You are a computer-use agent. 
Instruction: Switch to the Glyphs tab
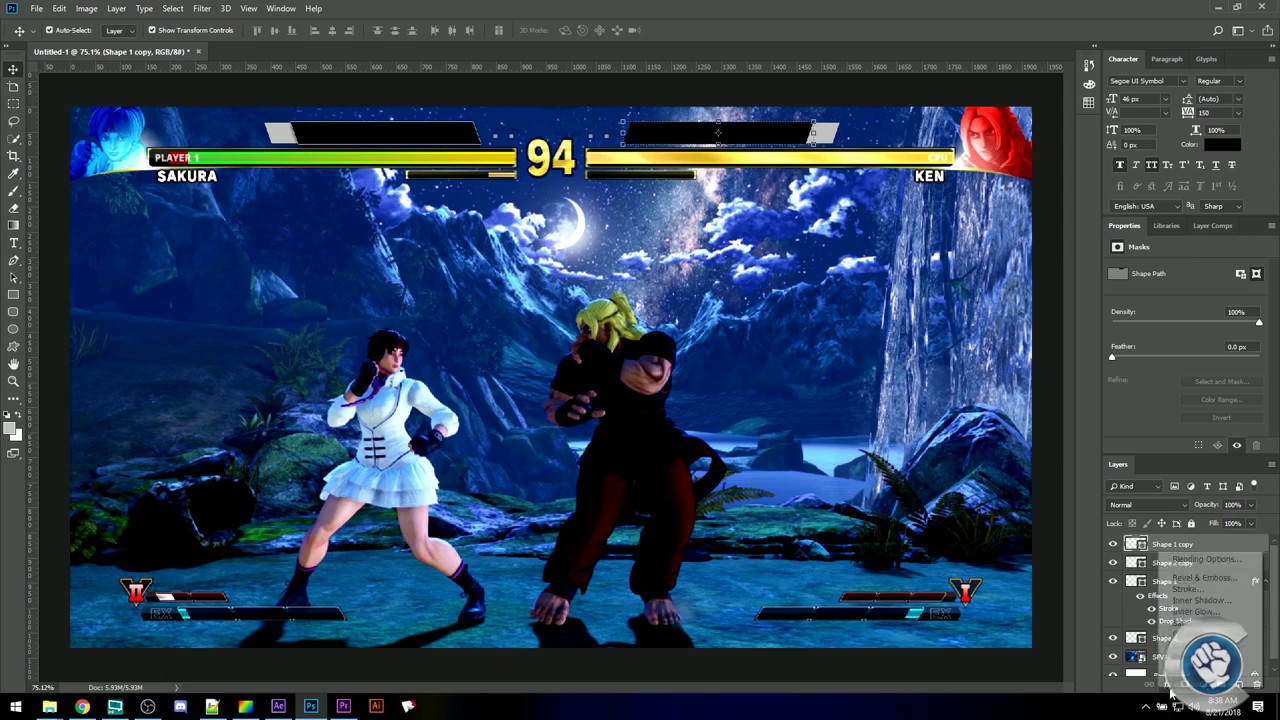click(x=1206, y=59)
